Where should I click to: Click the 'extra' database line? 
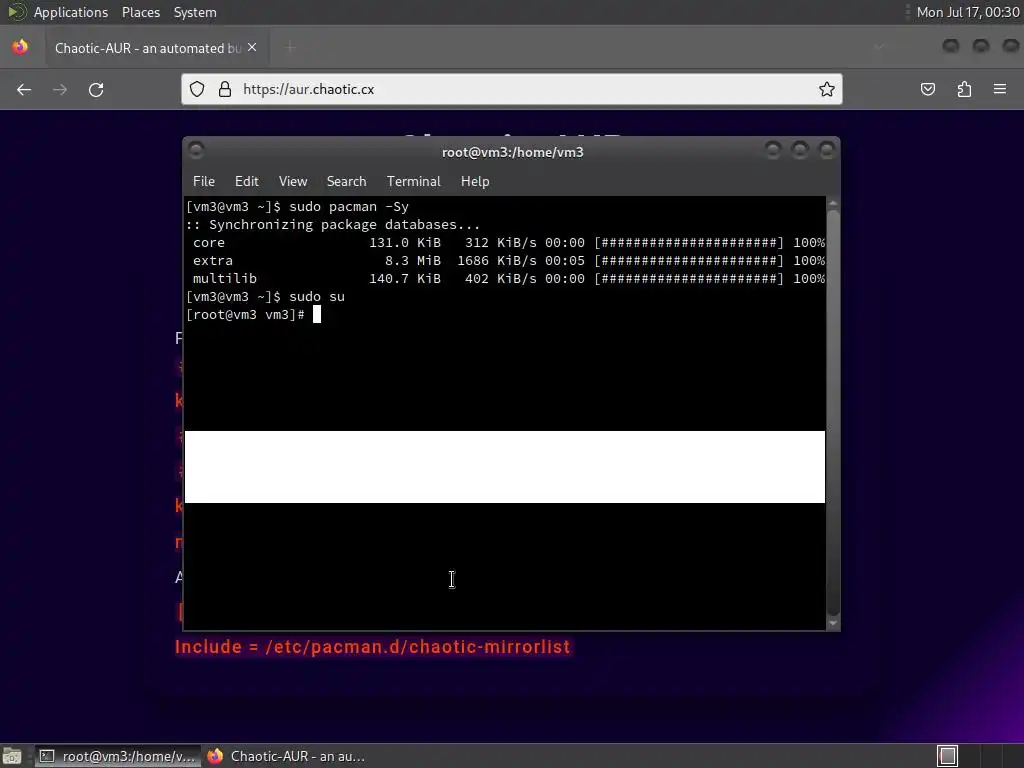(505, 261)
